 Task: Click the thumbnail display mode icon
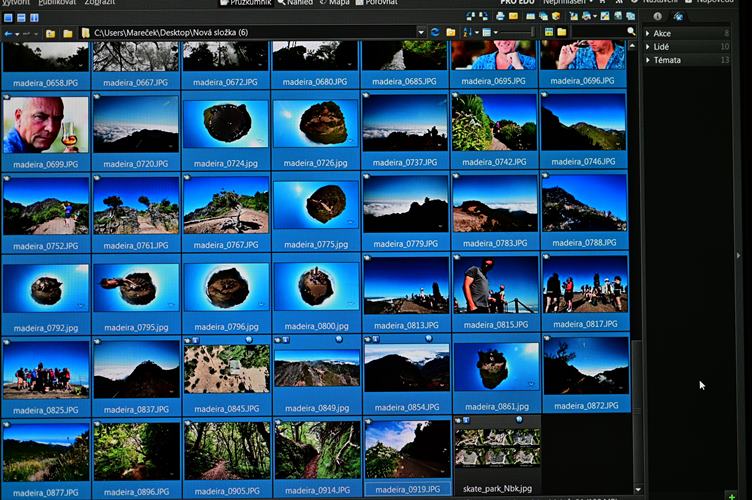coord(487,32)
